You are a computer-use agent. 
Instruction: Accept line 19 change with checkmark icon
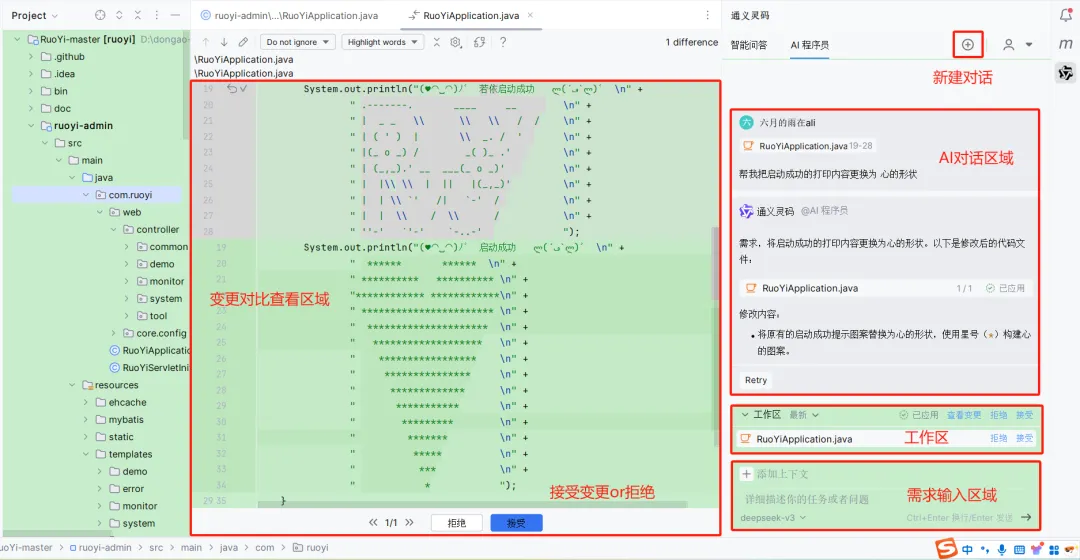244,89
